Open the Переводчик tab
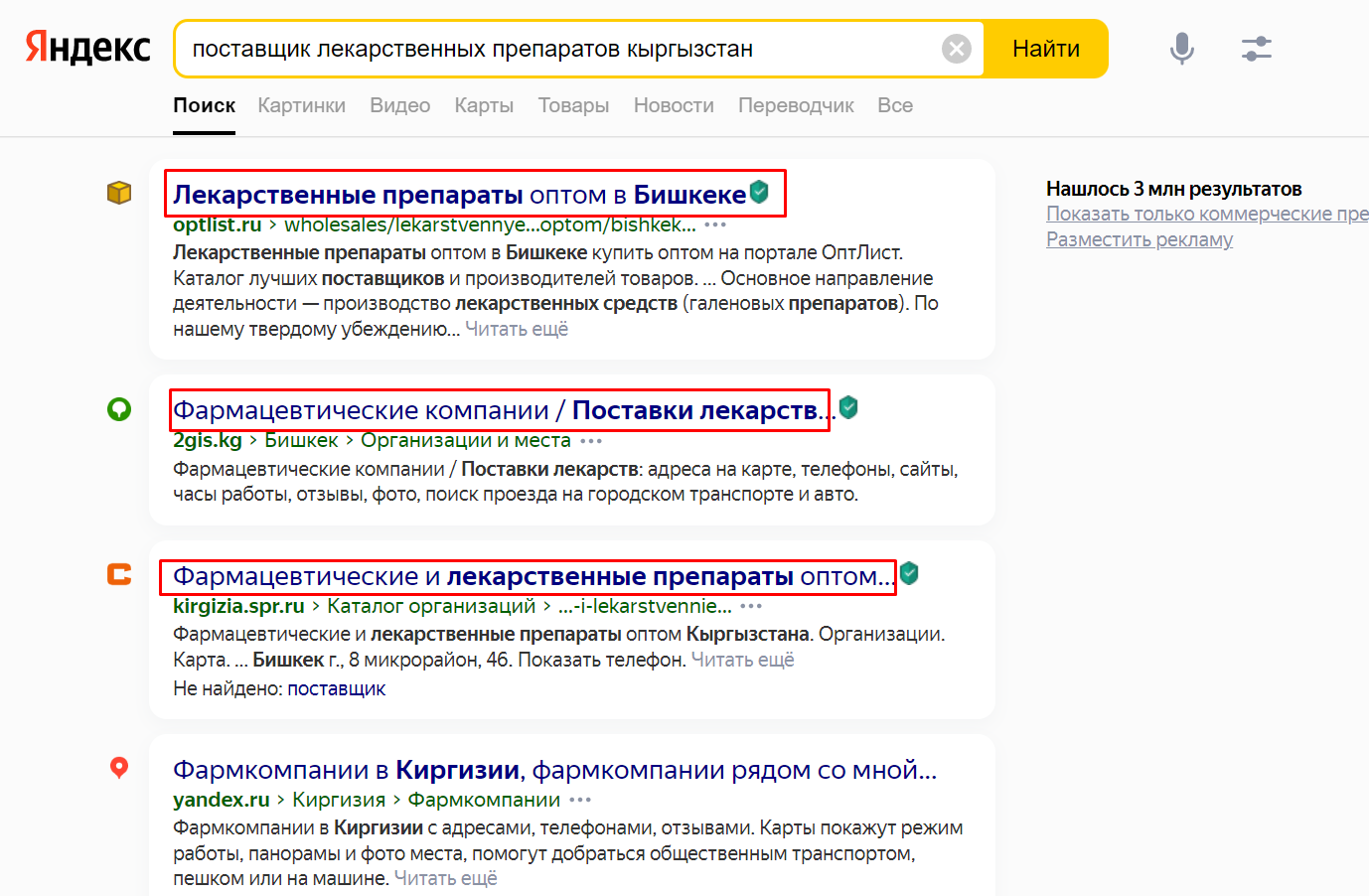The width and height of the screenshot is (1369, 896). [x=796, y=105]
